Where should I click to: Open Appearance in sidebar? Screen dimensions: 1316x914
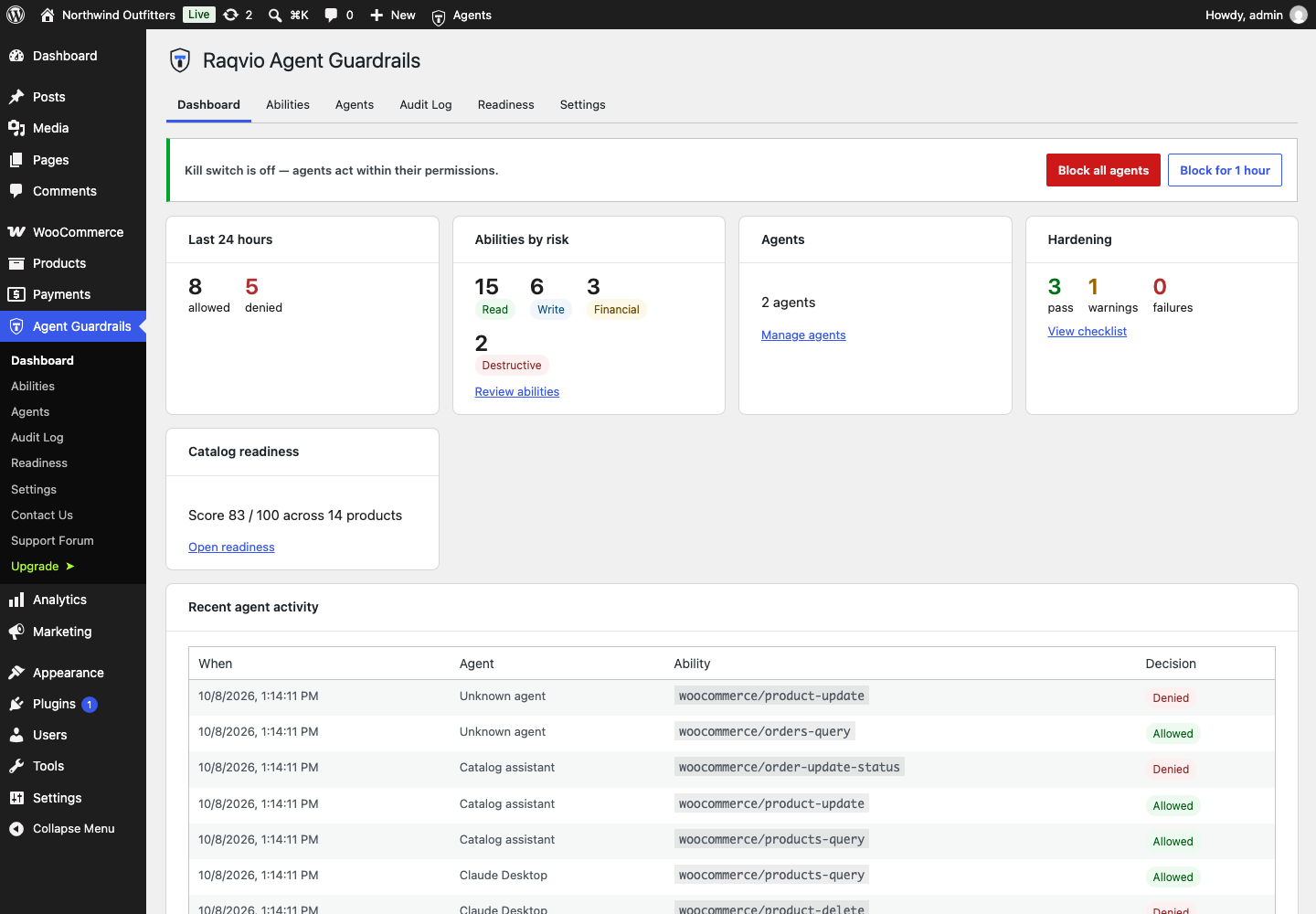tap(73, 673)
